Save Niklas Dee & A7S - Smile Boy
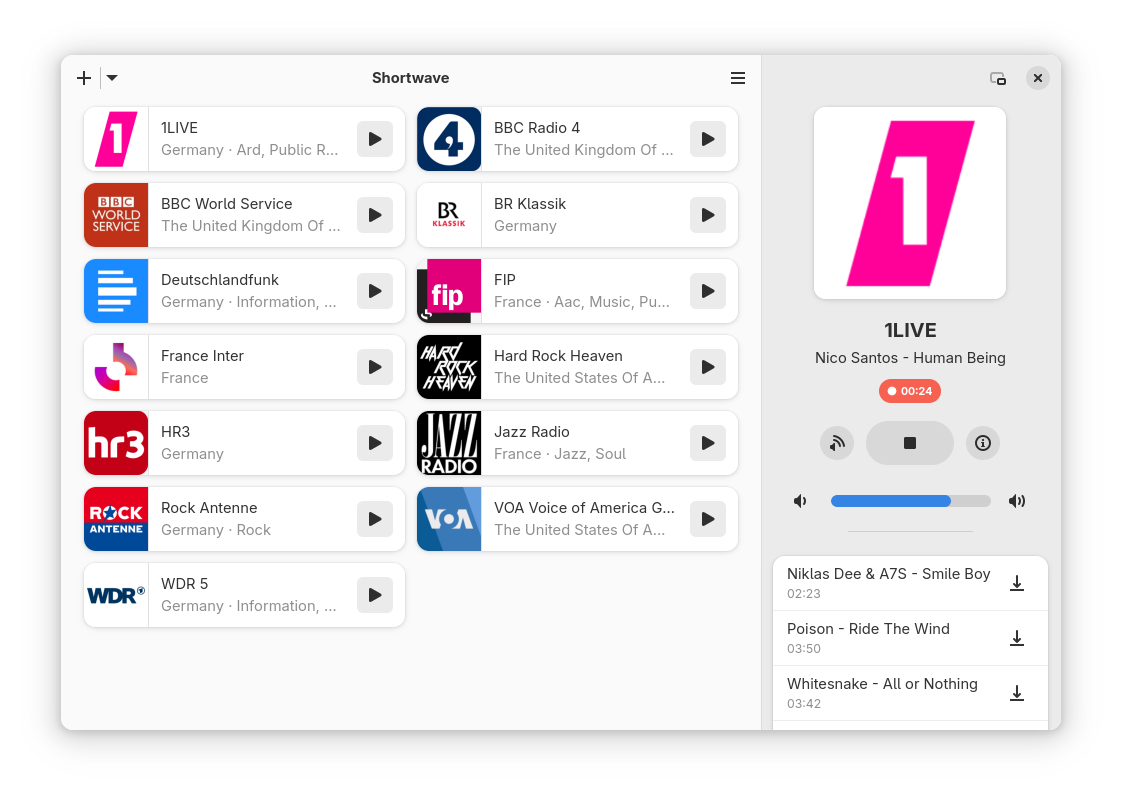 [x=1017, y=583]
